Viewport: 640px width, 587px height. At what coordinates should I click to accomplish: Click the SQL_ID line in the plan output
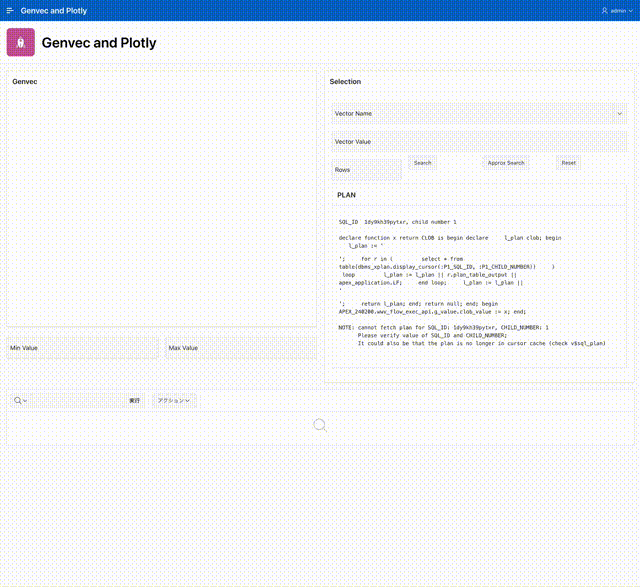(398, 222)
